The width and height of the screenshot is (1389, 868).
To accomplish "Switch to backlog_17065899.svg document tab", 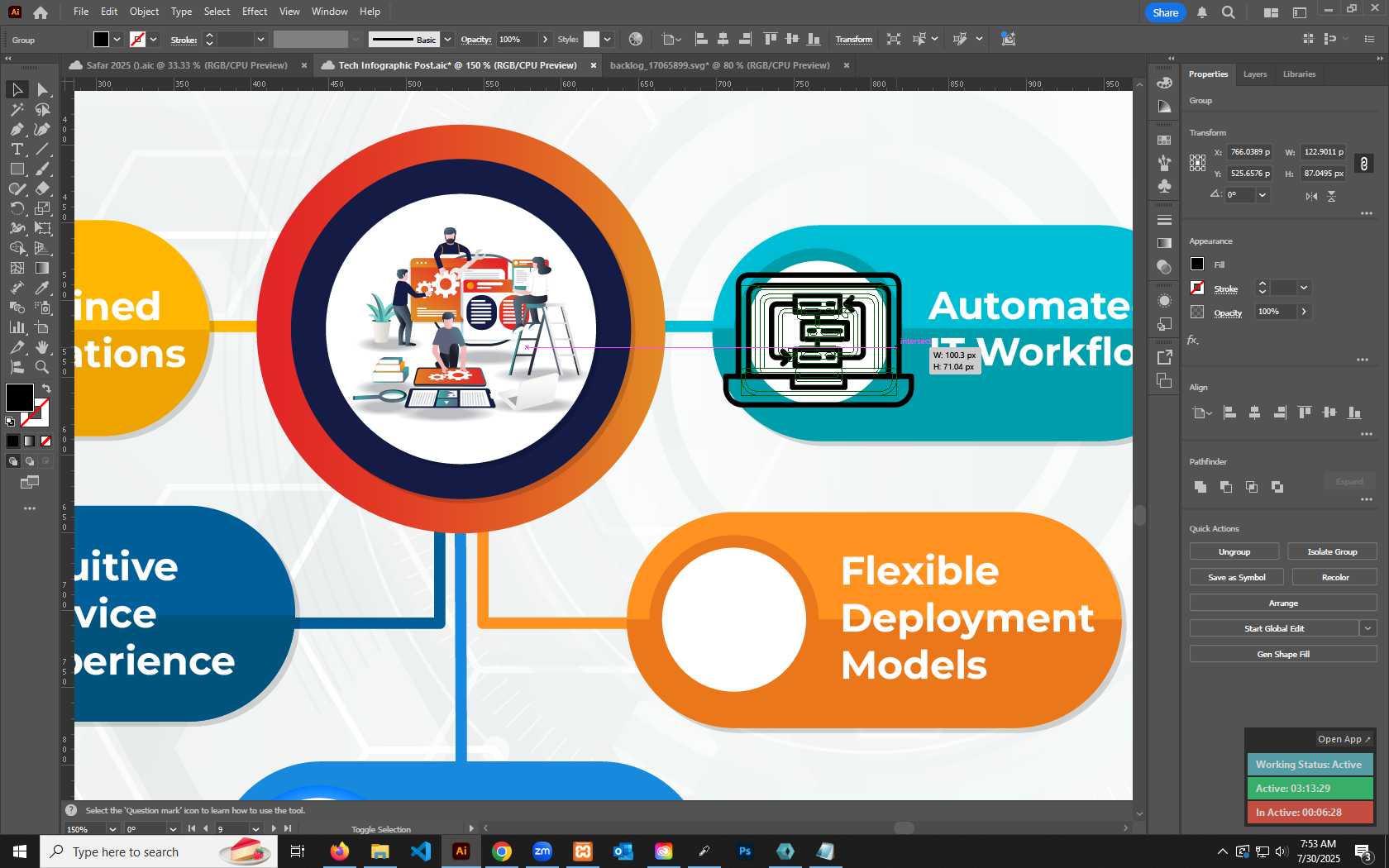I will click(x=719, y=65).
